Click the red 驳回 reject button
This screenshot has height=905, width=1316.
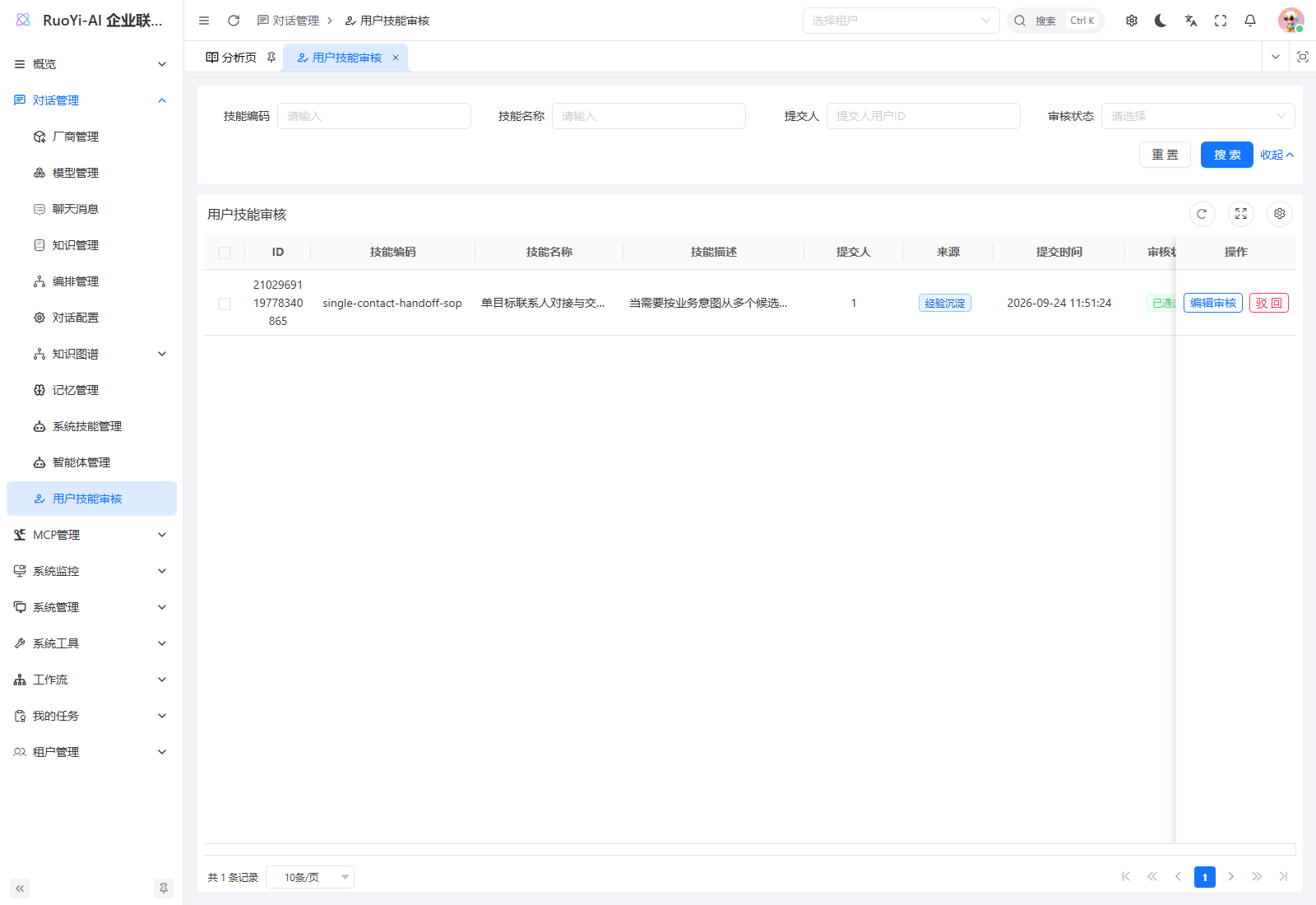click(1269, 303)
